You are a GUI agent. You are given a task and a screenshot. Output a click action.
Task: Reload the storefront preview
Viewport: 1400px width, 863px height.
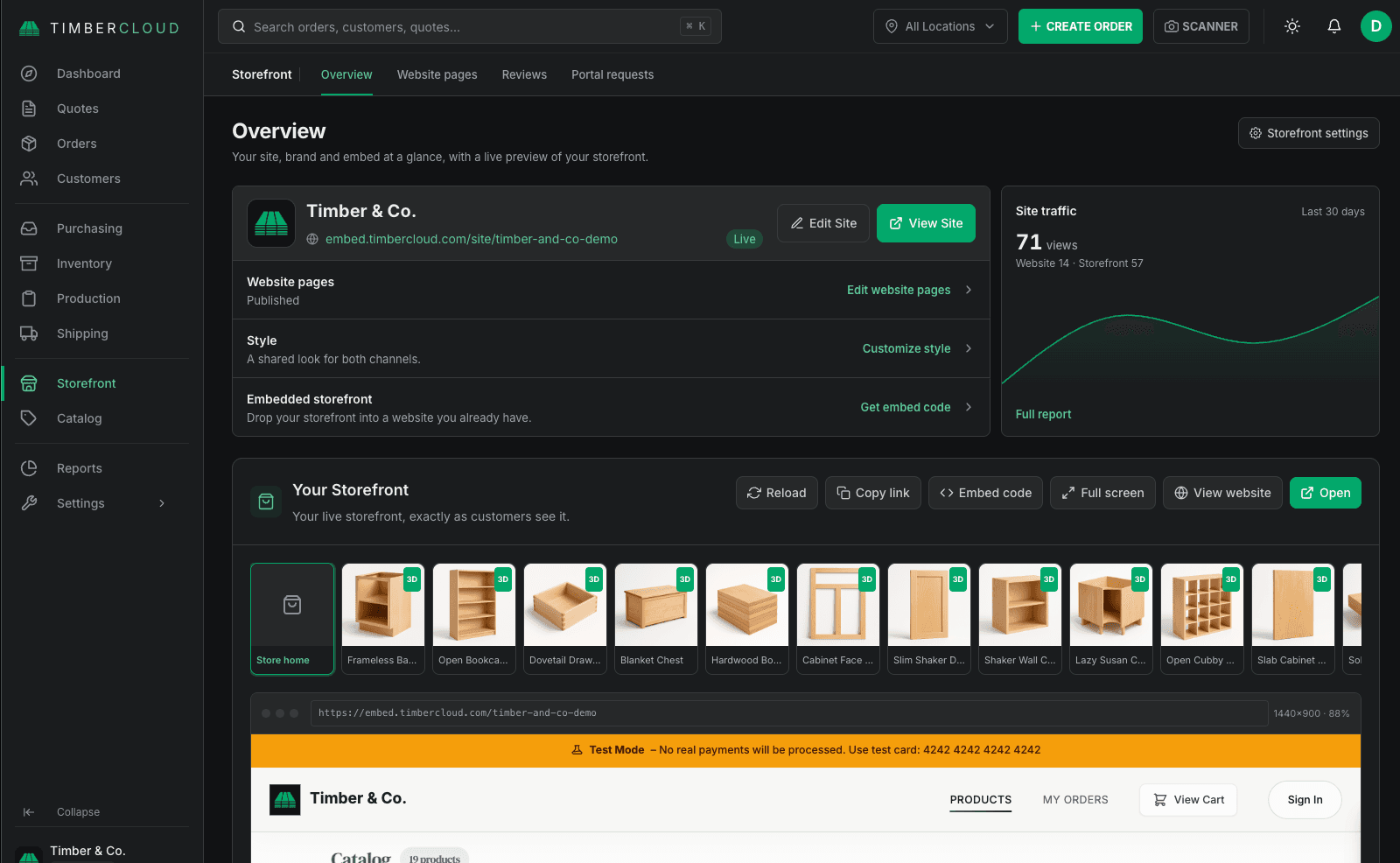click(x=777, y=493)
